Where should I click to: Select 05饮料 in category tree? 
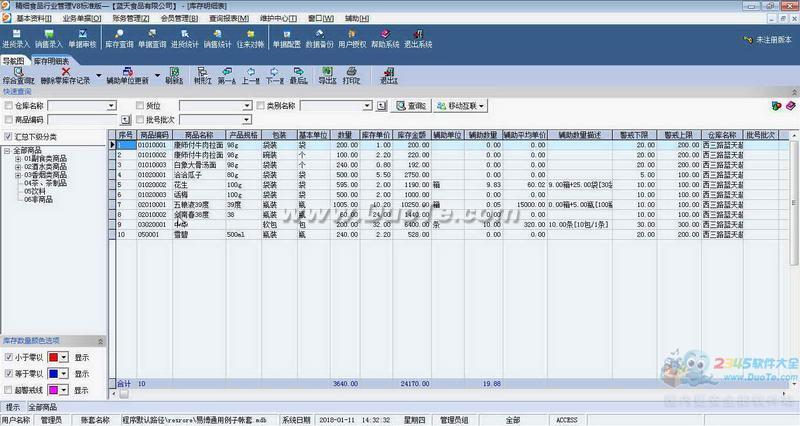coord(35,191)
